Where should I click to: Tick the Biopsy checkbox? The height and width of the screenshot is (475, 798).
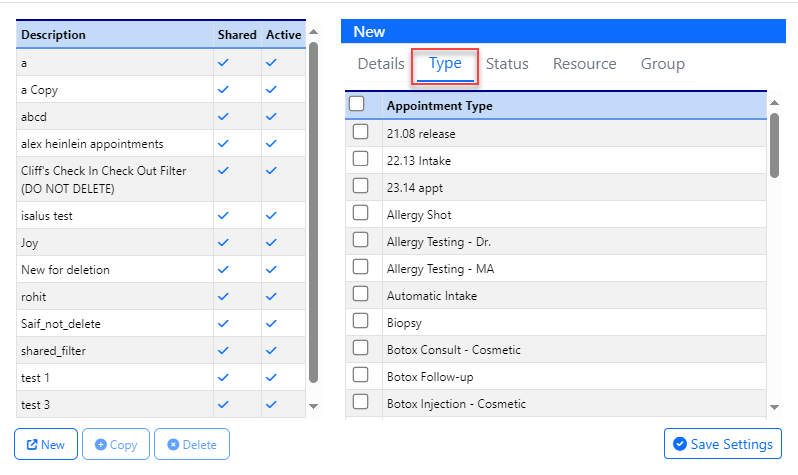361,321
